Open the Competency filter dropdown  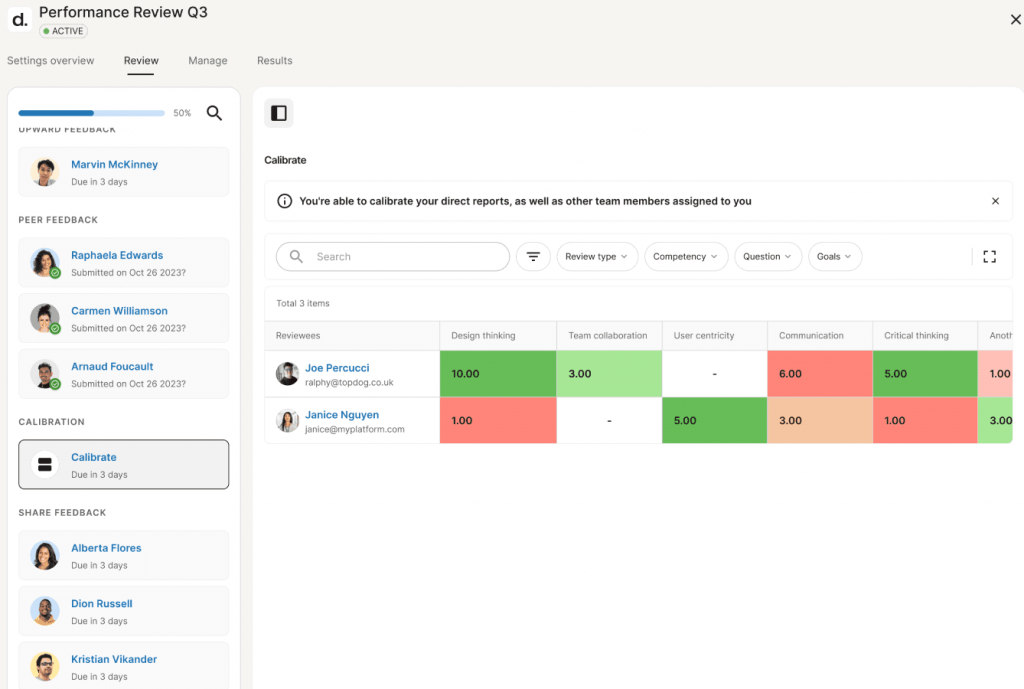(x=686, y=257)
